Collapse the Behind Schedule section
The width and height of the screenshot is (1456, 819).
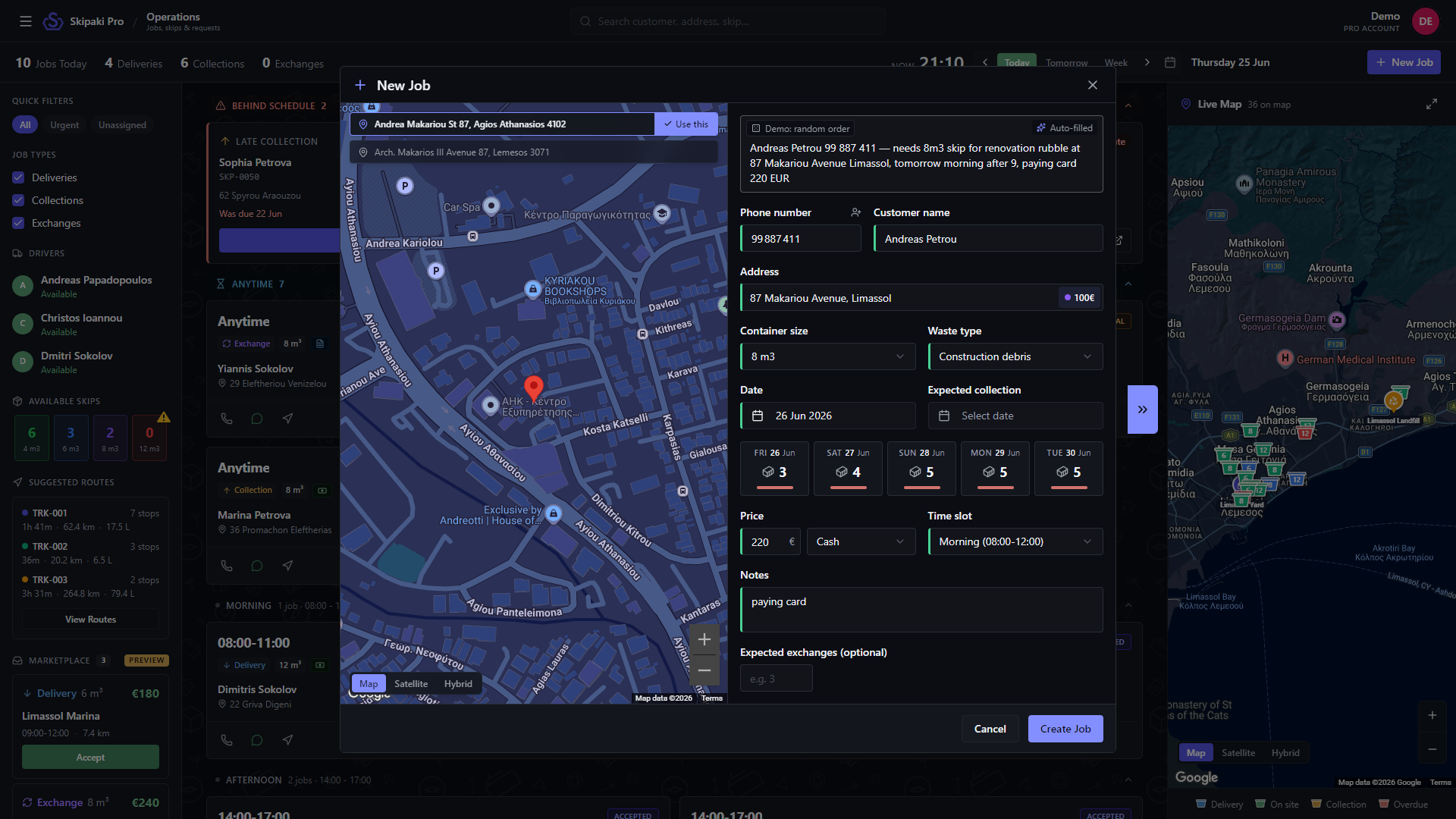pos(1128,105)
